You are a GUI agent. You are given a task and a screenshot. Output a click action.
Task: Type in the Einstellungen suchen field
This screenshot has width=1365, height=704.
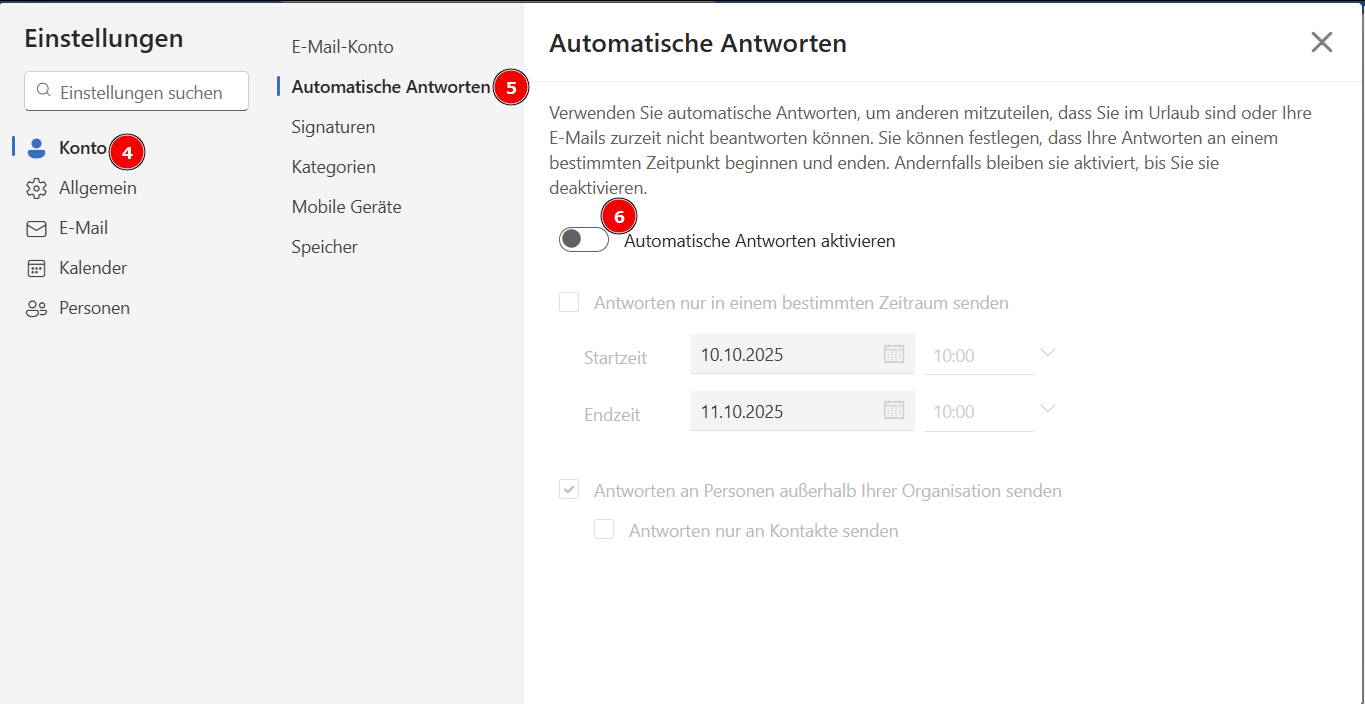150,92
